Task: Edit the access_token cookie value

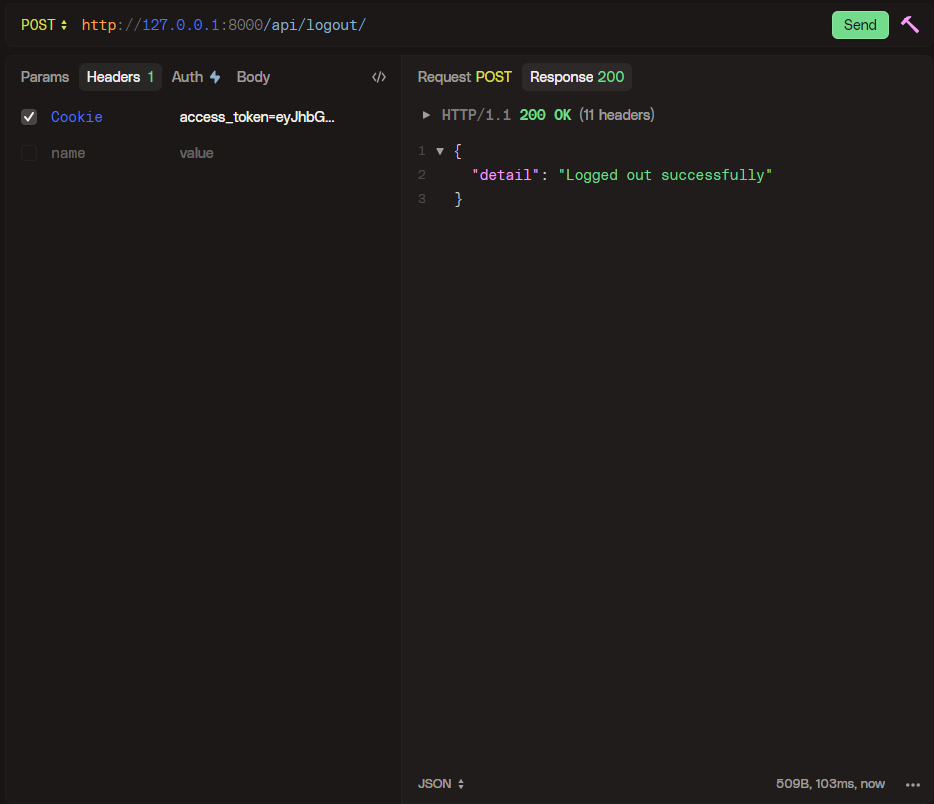Action: click(257, 117)
